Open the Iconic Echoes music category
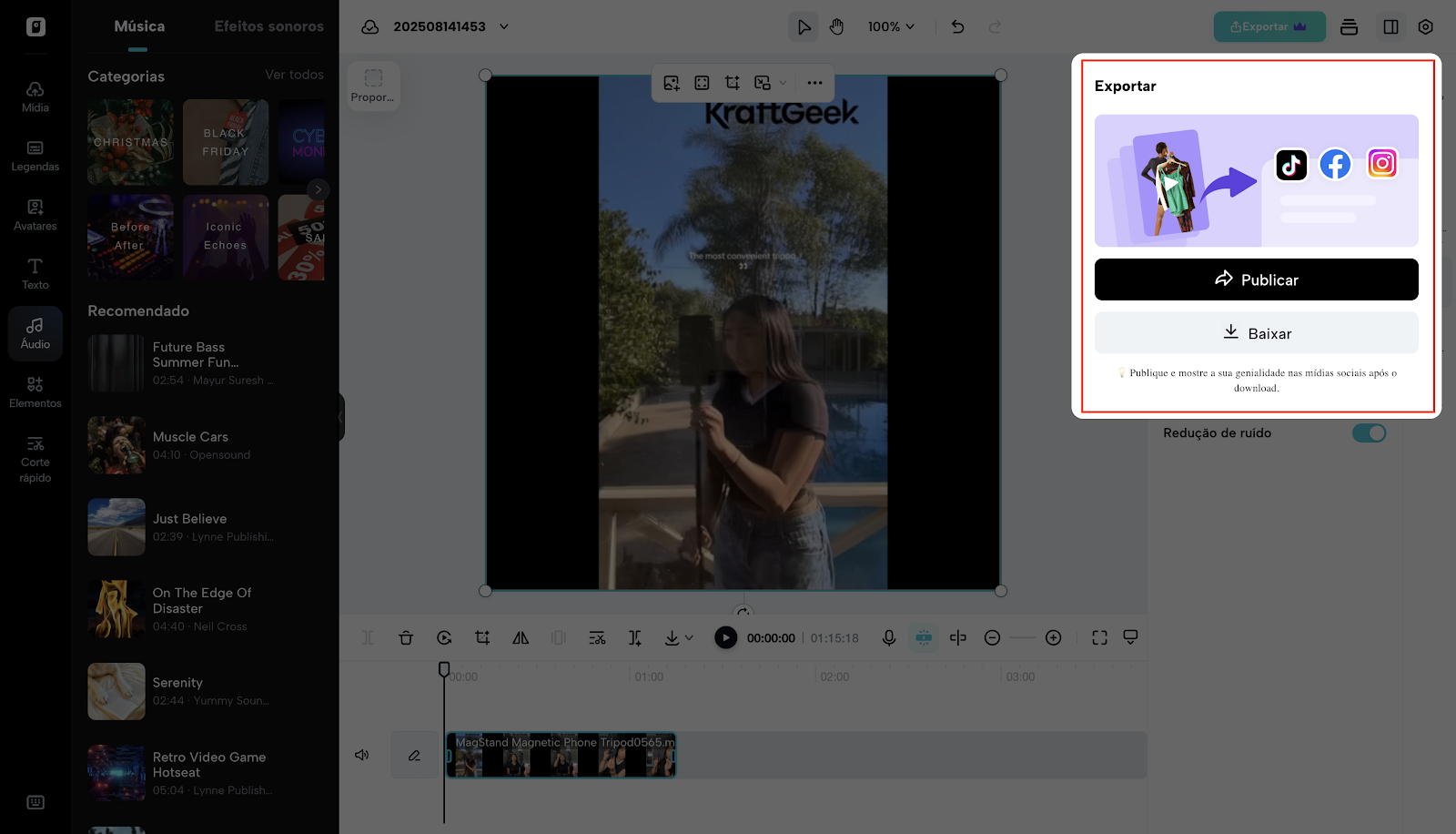The height and width of the screenshot is (834, 1456). 226,237
